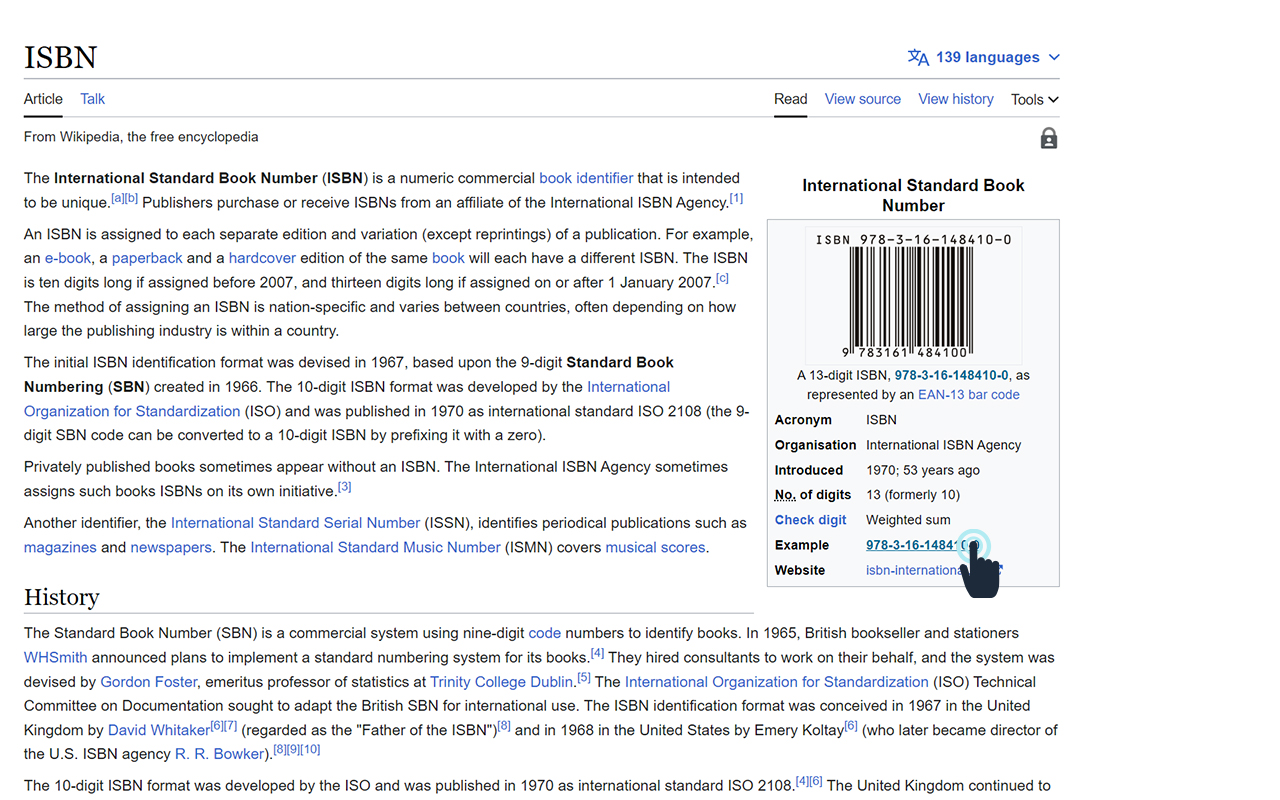
Task: Click the EAN-13 bar code link
Action: tap(968, 394)
